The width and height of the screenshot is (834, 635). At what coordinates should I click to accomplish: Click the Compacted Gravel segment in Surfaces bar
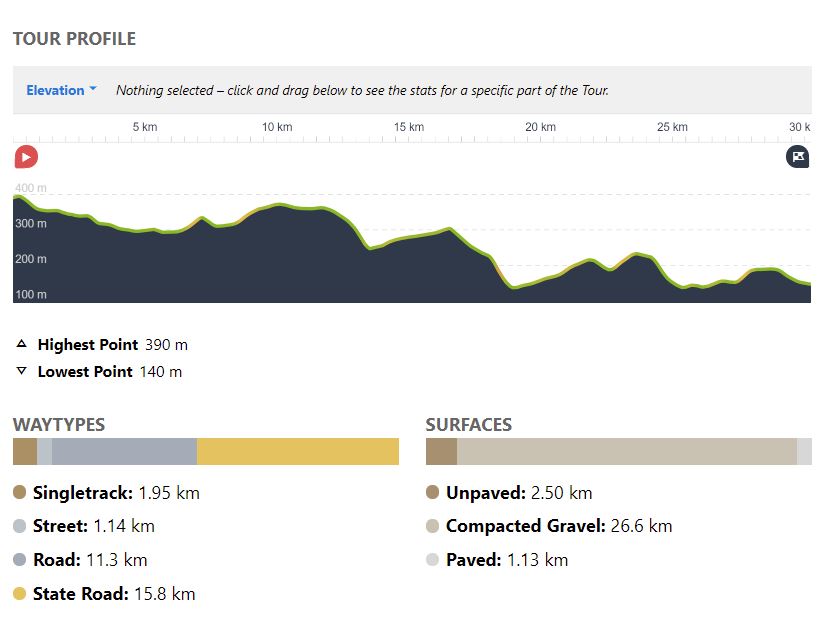point(626,452)
